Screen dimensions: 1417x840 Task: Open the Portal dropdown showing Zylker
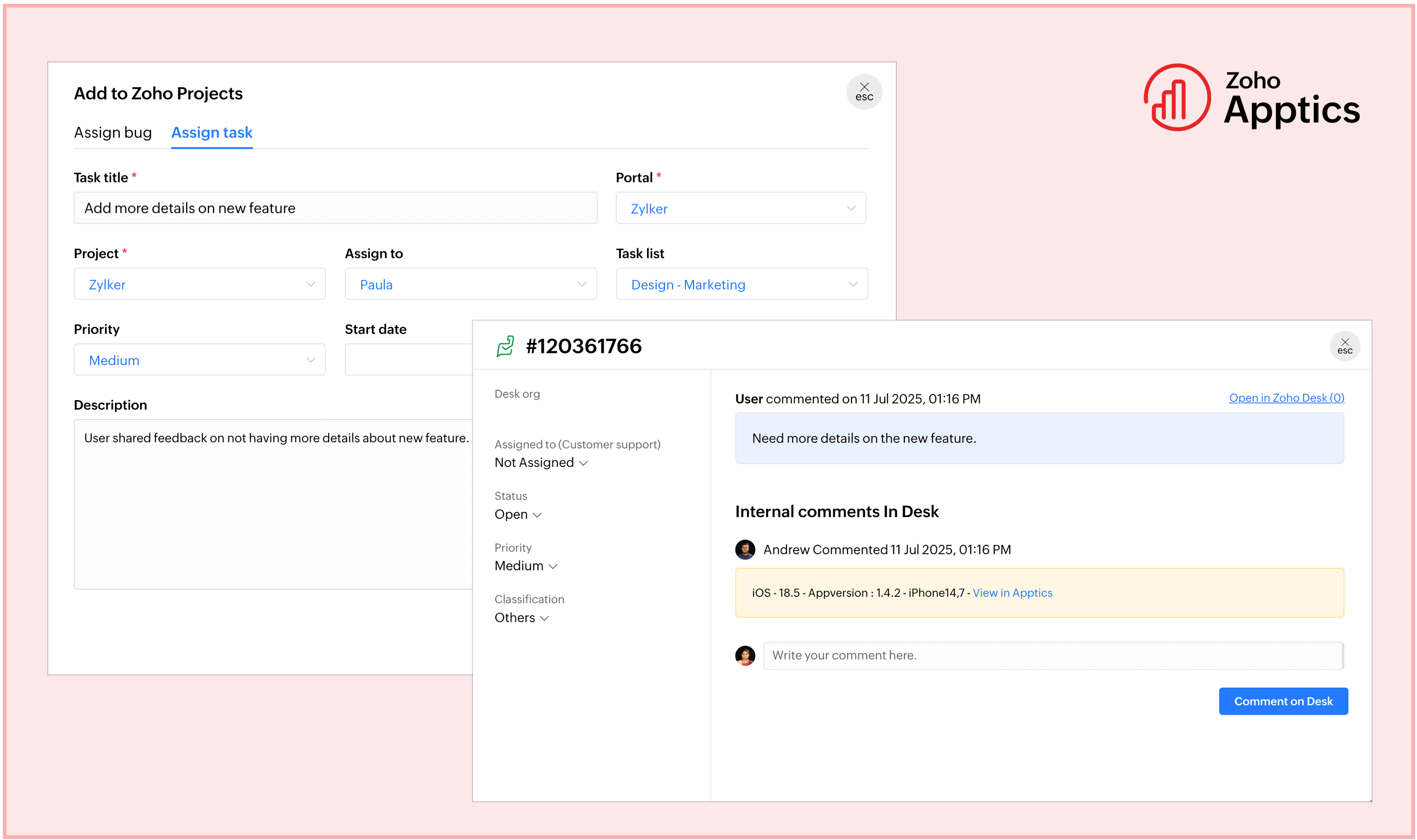740,208
